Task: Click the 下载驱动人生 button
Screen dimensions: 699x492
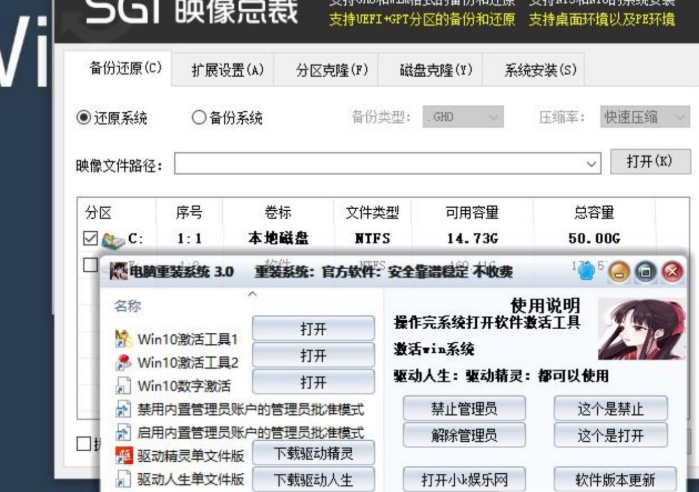Action: click(x=313, y=480)
